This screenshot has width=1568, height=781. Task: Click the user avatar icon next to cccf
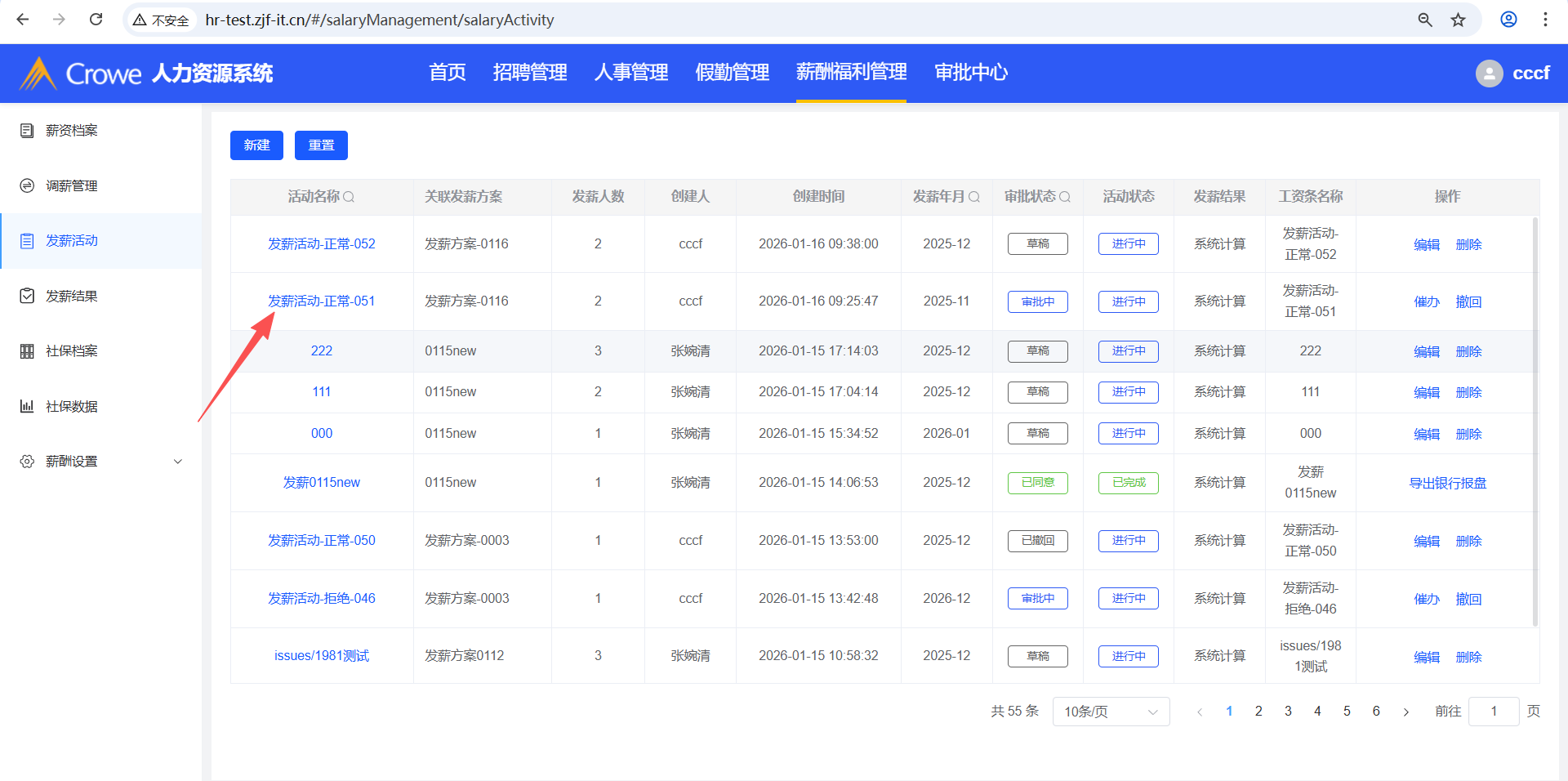(1489, 74)
